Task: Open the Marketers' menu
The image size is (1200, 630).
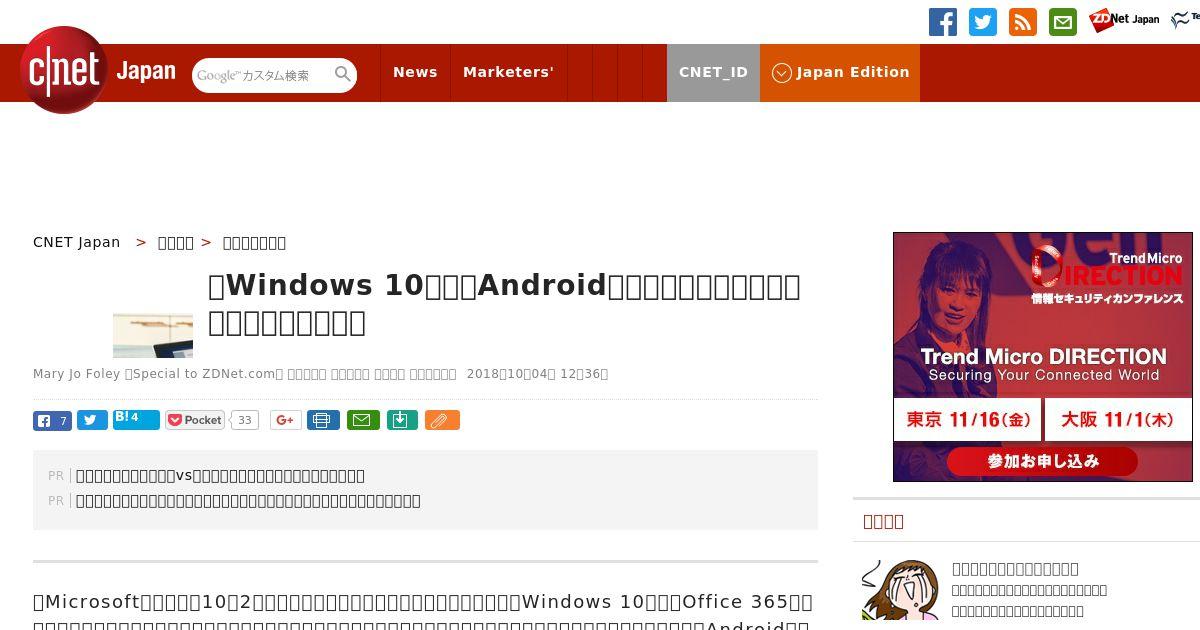Action: coord(508,72)
